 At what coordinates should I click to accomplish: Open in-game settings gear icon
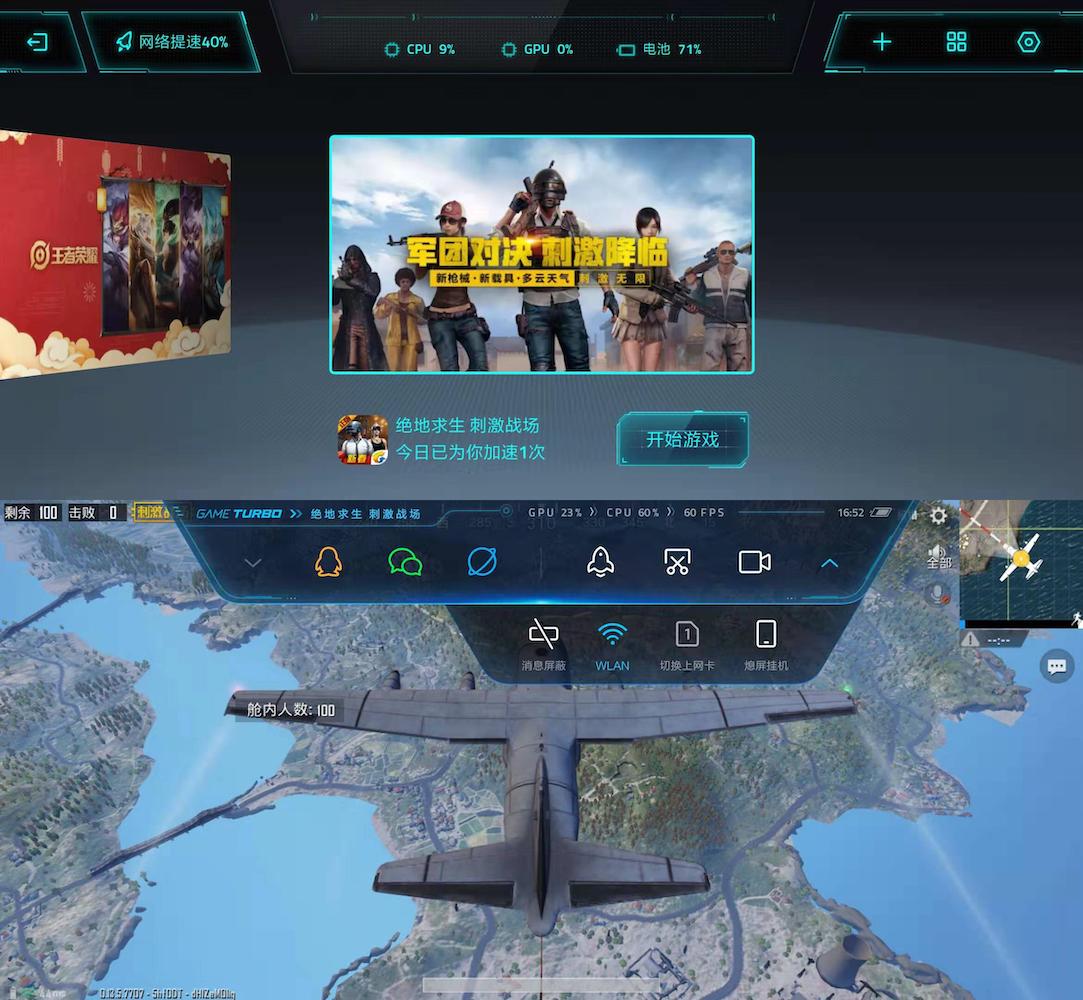[938, 515]
